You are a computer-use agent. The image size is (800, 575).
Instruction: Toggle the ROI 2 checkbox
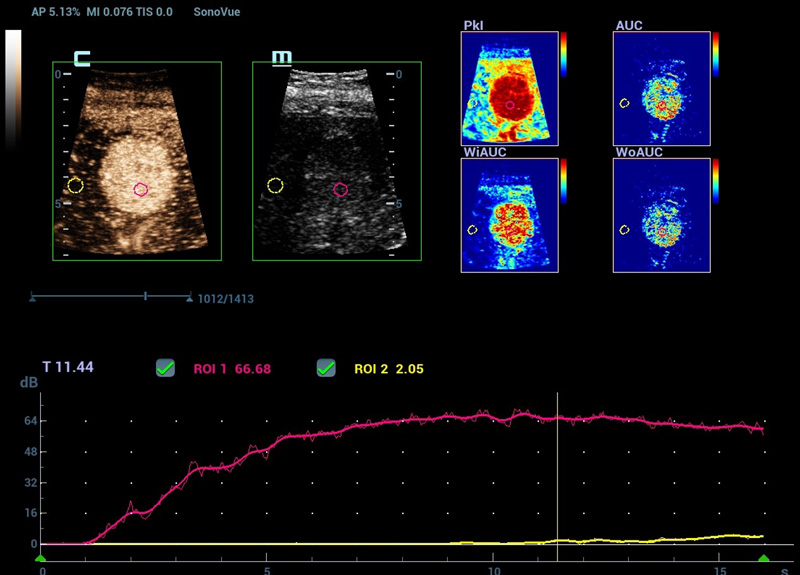(x=326, y=368)
